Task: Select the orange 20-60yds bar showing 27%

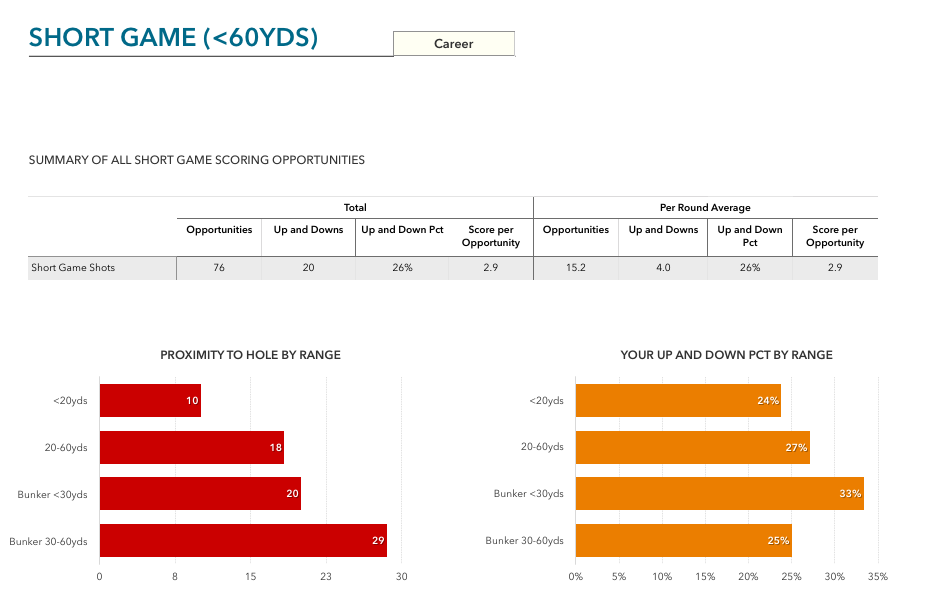Action: 692,447
